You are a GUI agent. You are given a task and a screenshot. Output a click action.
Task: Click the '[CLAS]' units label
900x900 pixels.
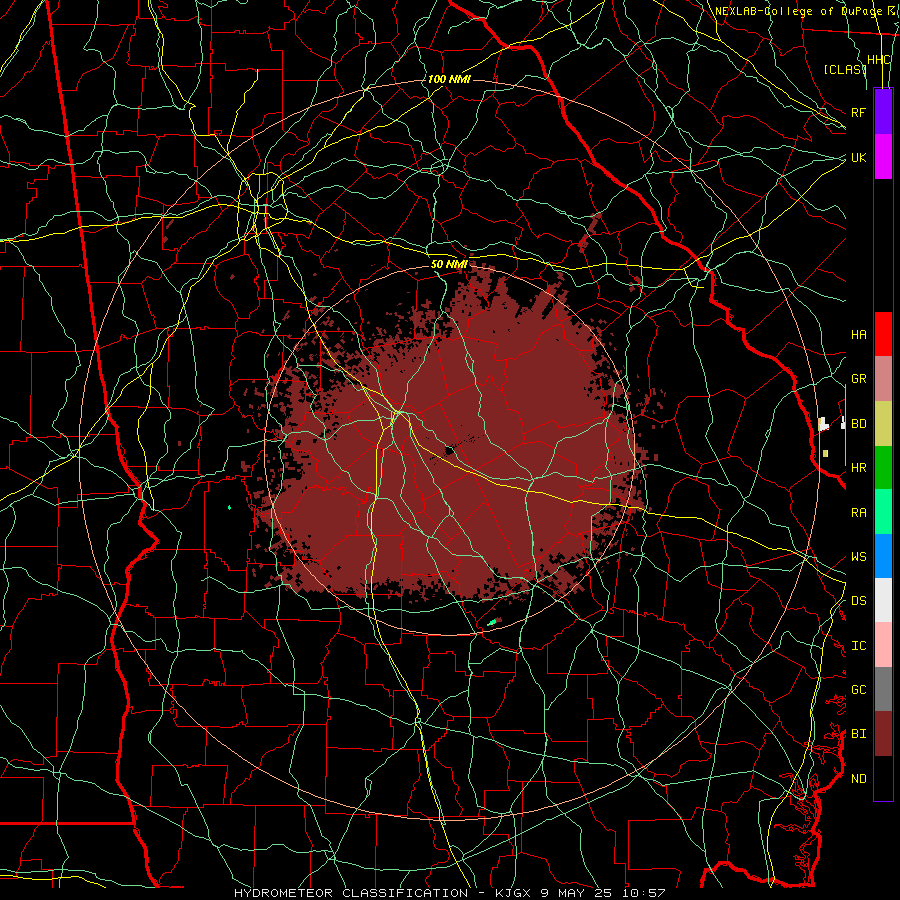845,69
